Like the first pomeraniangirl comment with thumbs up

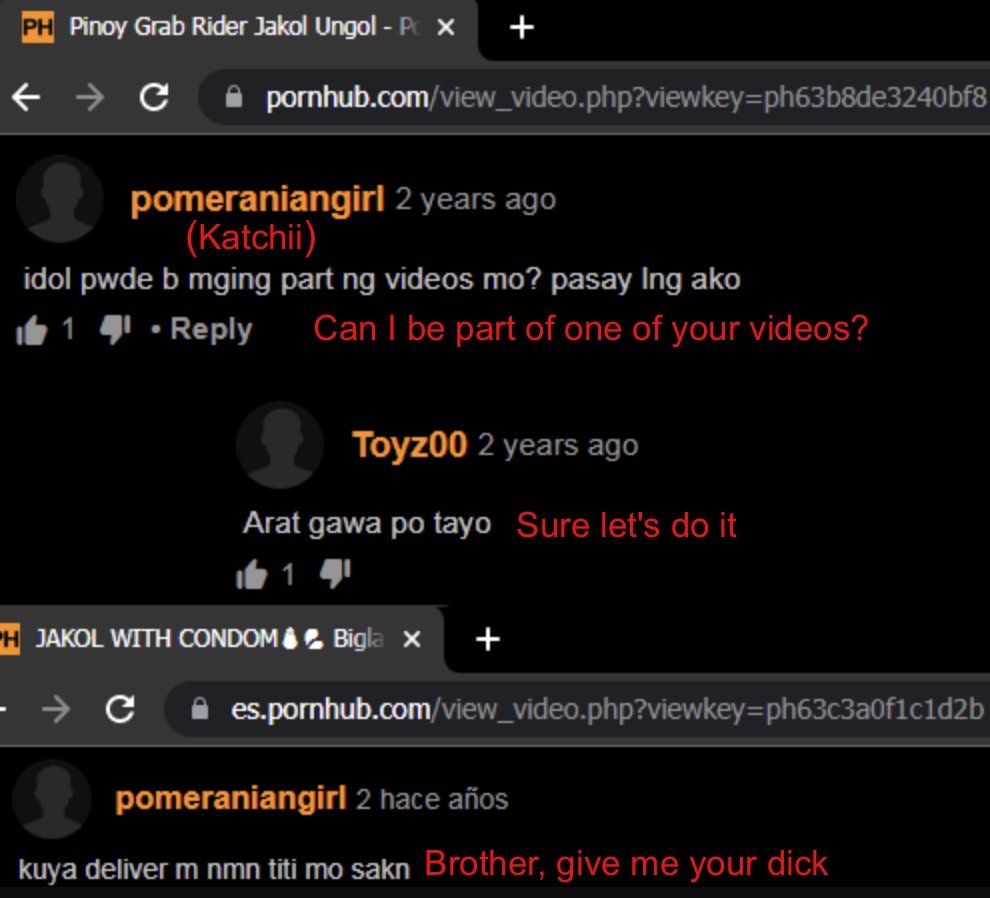click(x=32, y=330)
